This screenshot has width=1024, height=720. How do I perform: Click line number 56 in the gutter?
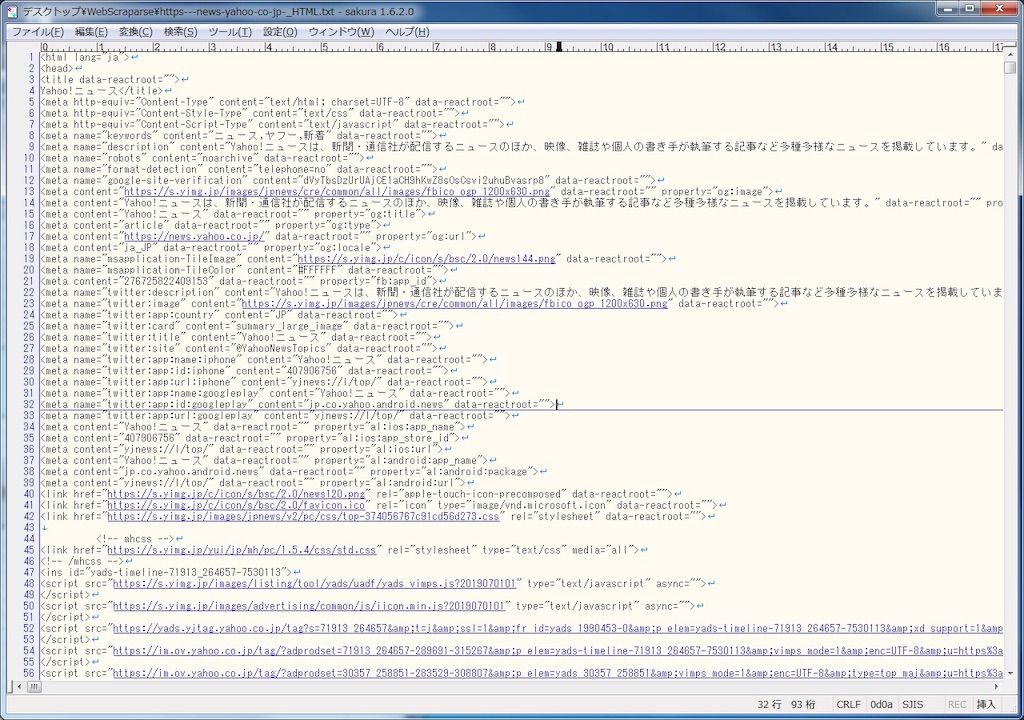(x=28, y=673)
